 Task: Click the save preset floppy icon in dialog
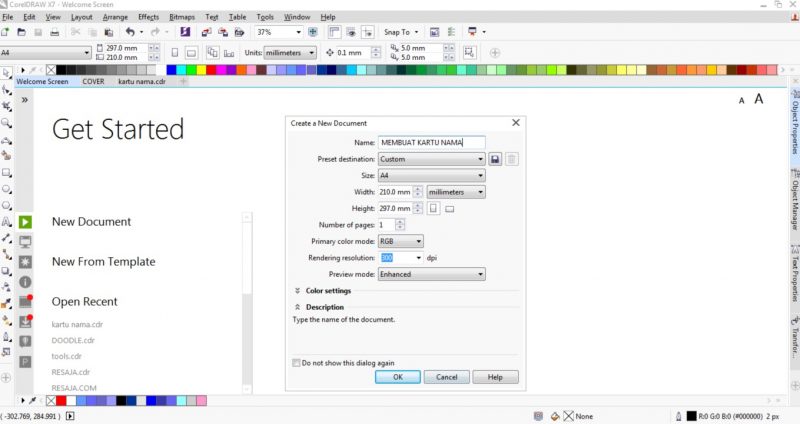pyautogui.click(x=495, y=159)
